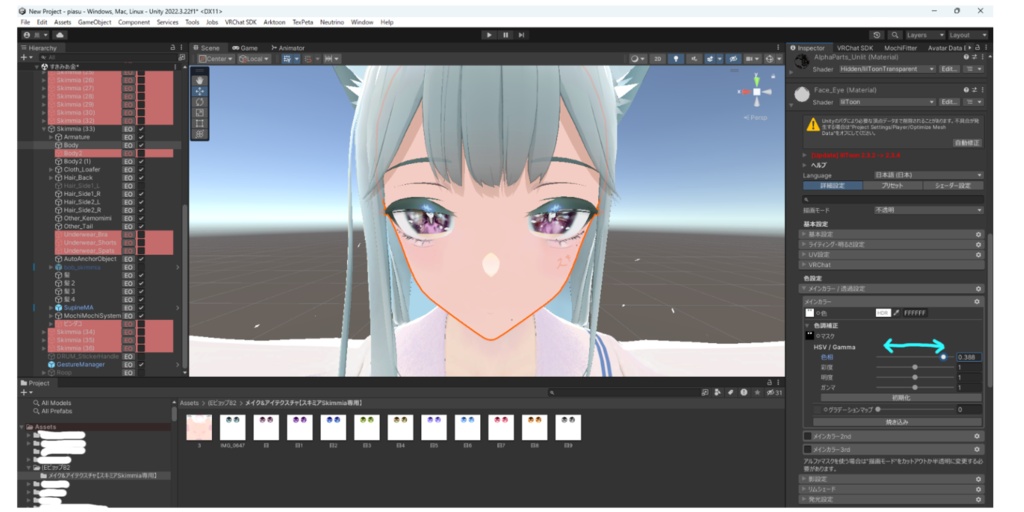Viewport: 1024px width, 512px height.
Task: Select the Rotate tool in scene toolbar
Action: (200, 102)
